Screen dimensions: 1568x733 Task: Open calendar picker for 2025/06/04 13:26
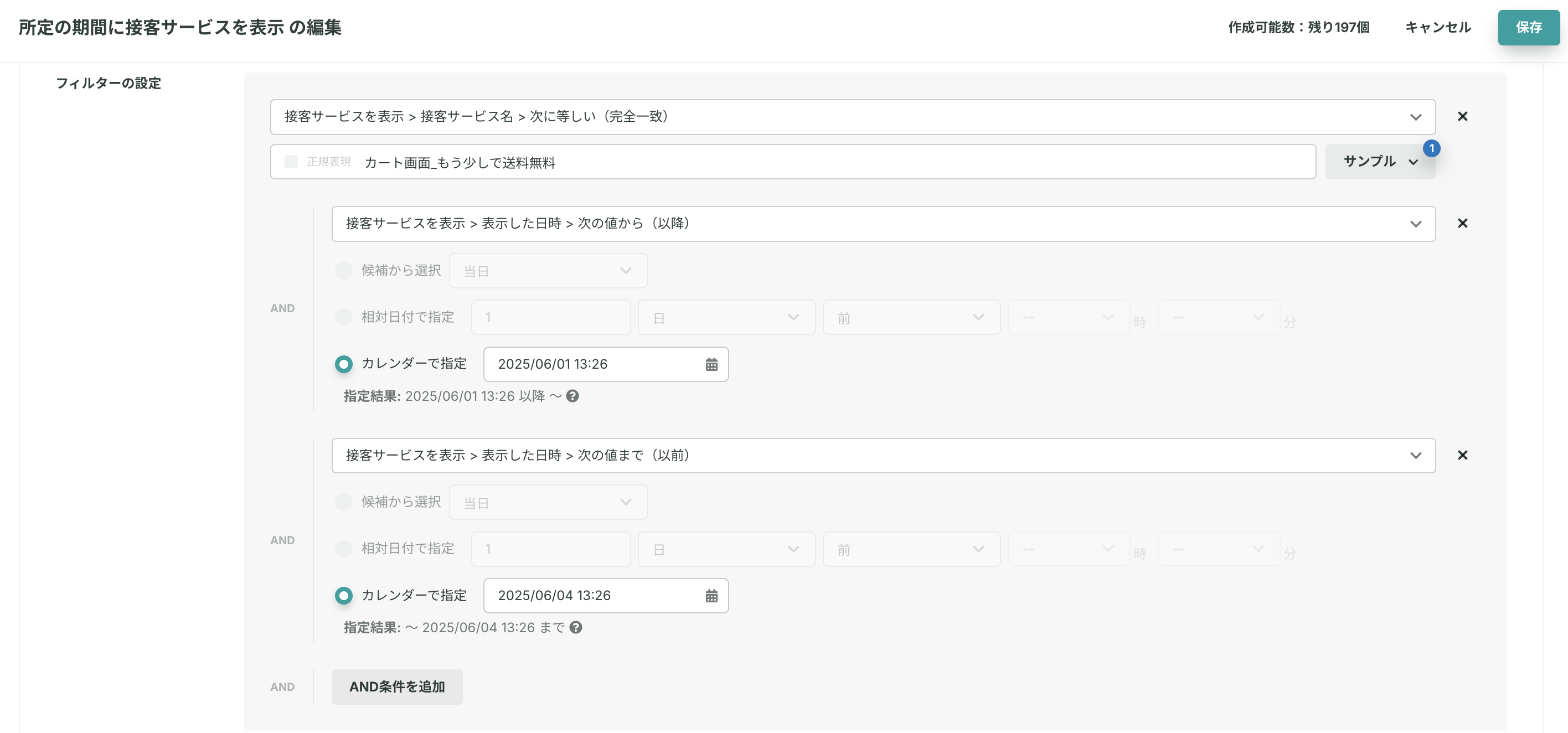(711, 595)
